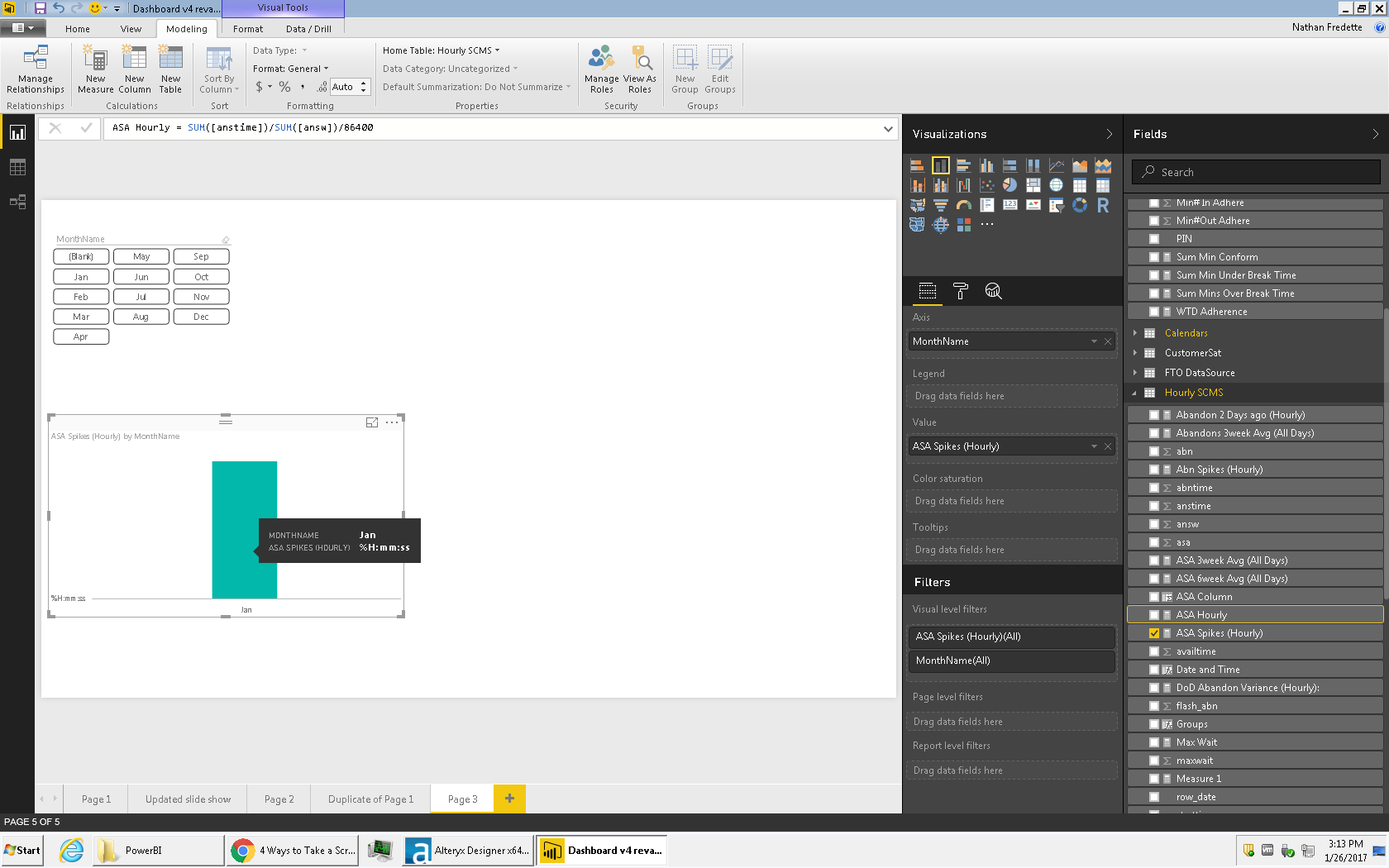Switch to Report view in left sidebar
1389x868 pixels.
point(17,132)
